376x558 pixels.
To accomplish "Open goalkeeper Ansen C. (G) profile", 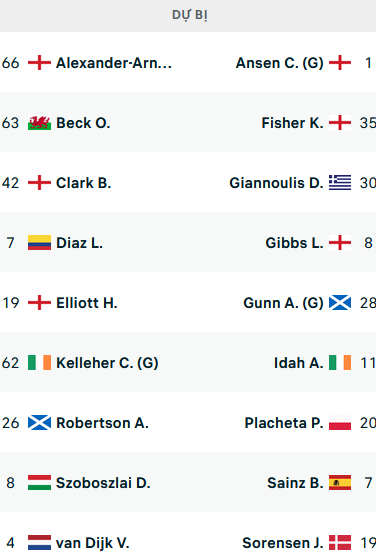I will (280, 63).
